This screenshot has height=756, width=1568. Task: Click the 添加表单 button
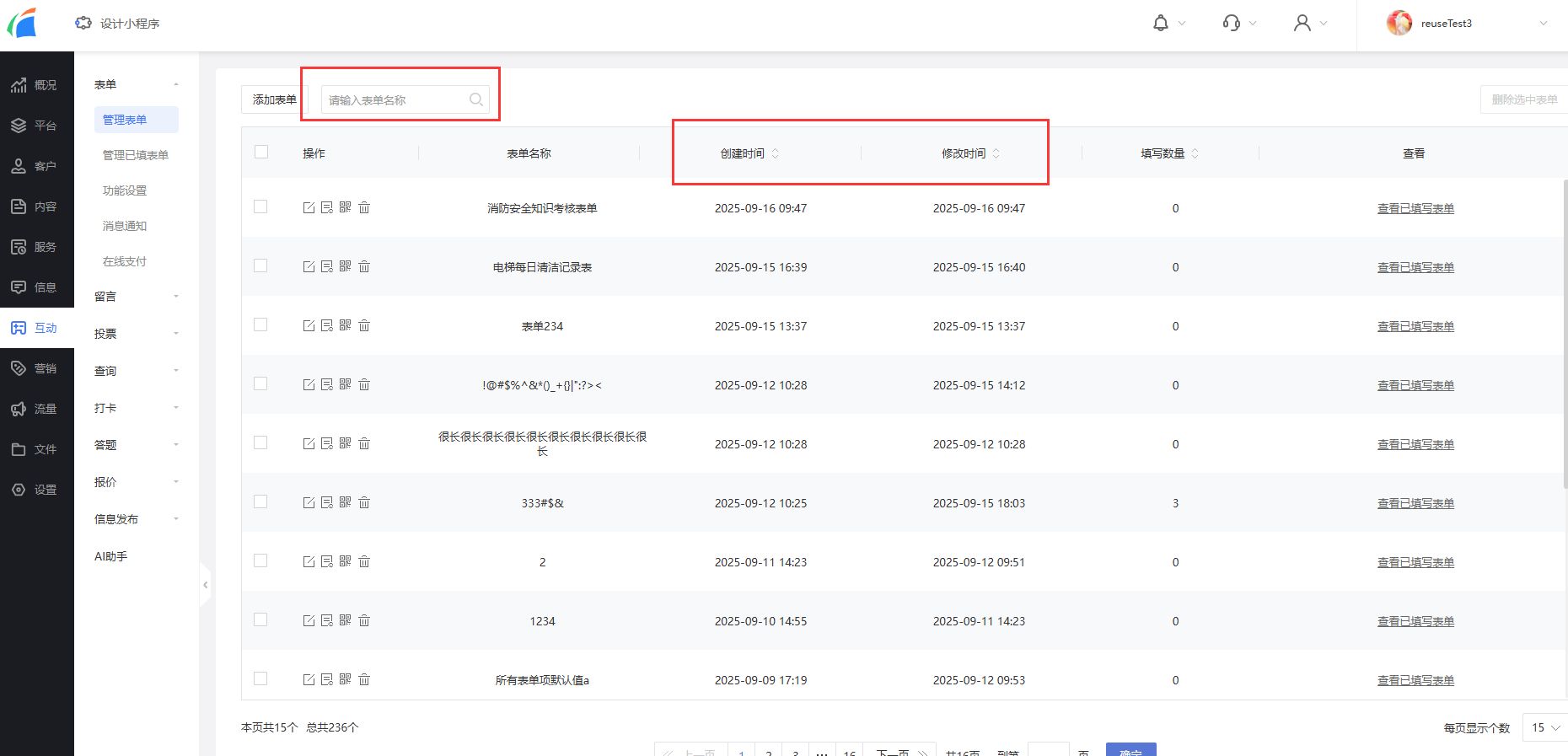(275, 99)
